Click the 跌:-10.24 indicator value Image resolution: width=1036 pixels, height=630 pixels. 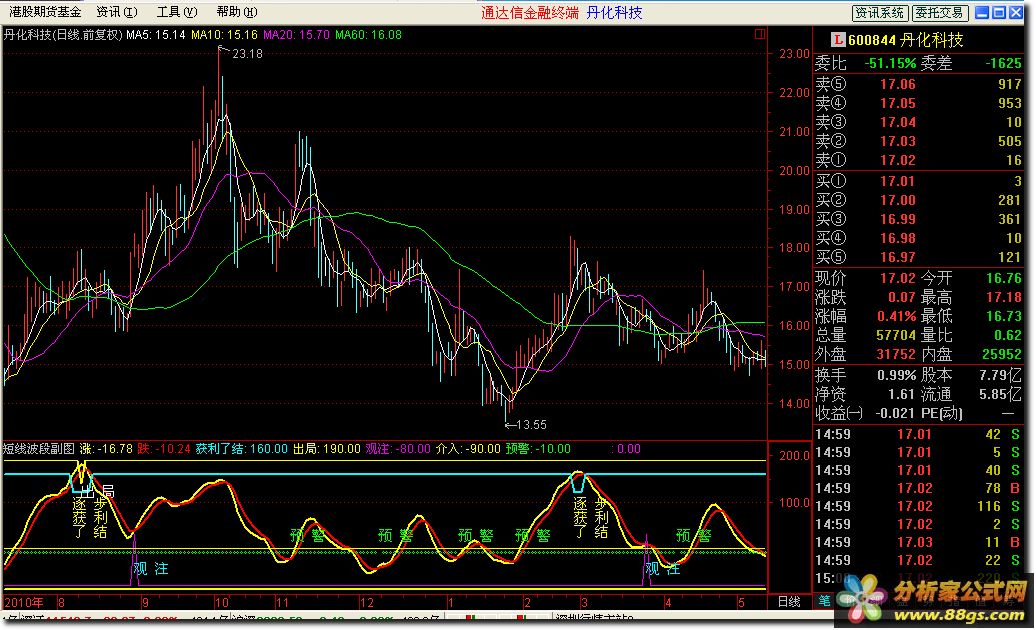click(x=164, y=449)
